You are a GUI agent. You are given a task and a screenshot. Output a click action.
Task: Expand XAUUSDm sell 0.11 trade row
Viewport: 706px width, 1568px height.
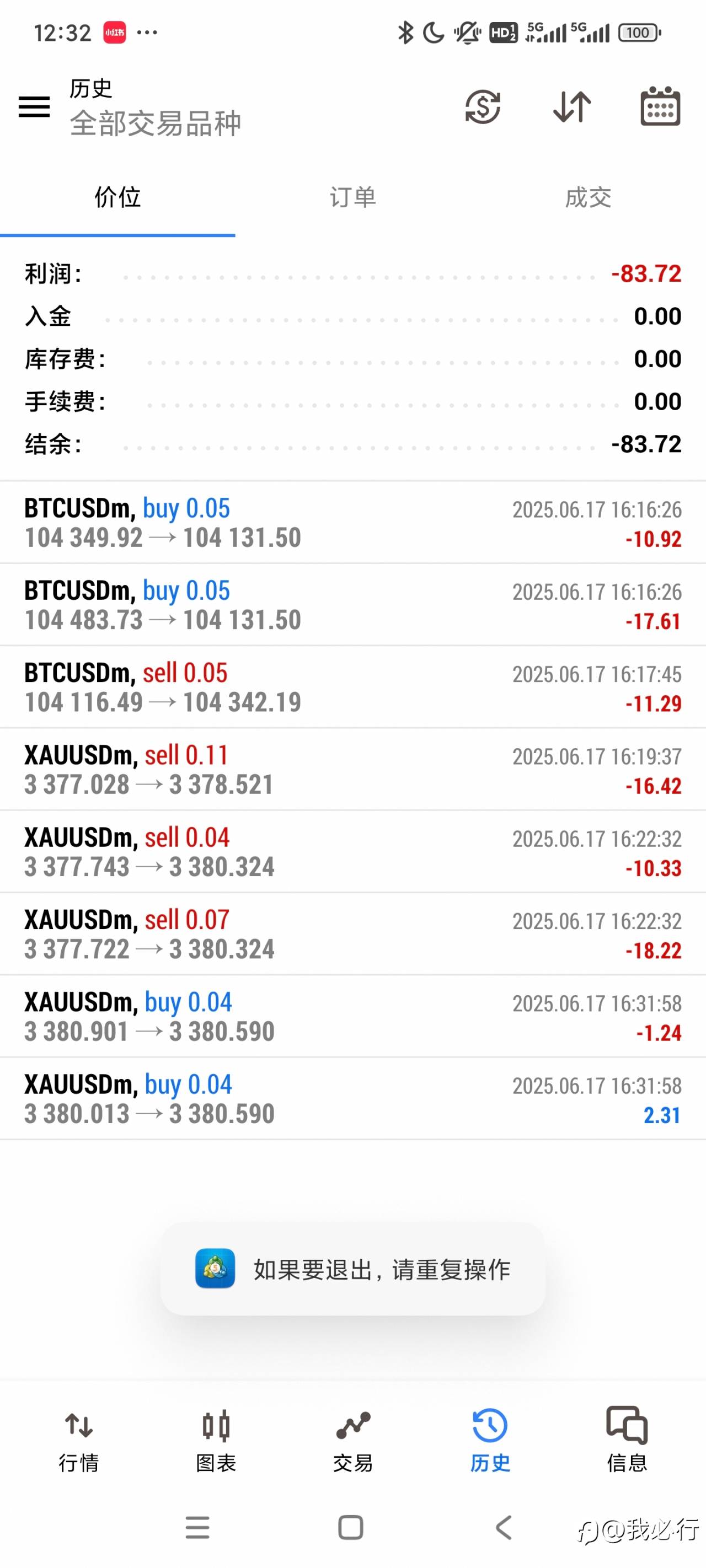(x=352, y=770)
